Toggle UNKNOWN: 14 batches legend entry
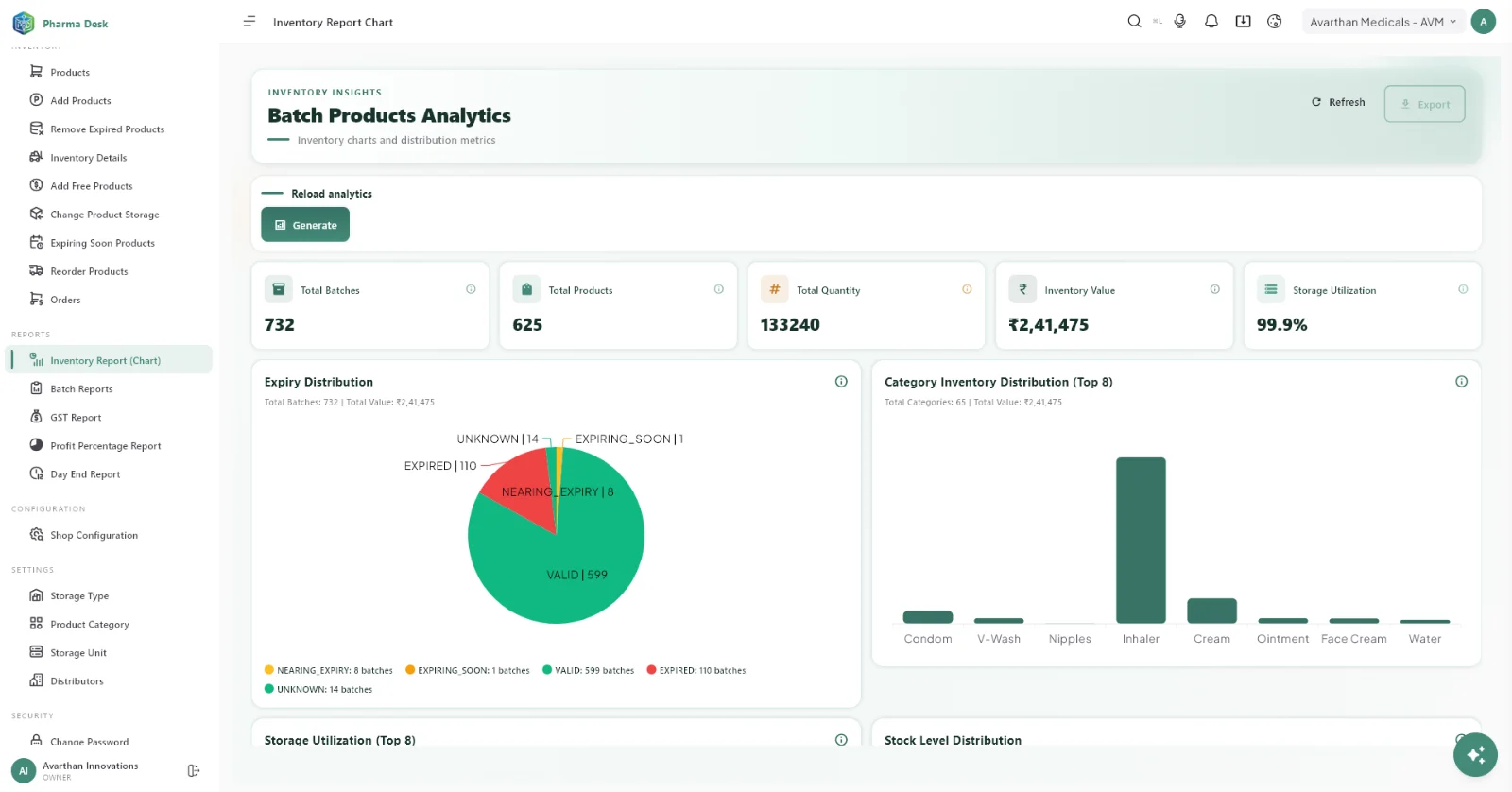1512x792 pixels. (x=318, y=689)
